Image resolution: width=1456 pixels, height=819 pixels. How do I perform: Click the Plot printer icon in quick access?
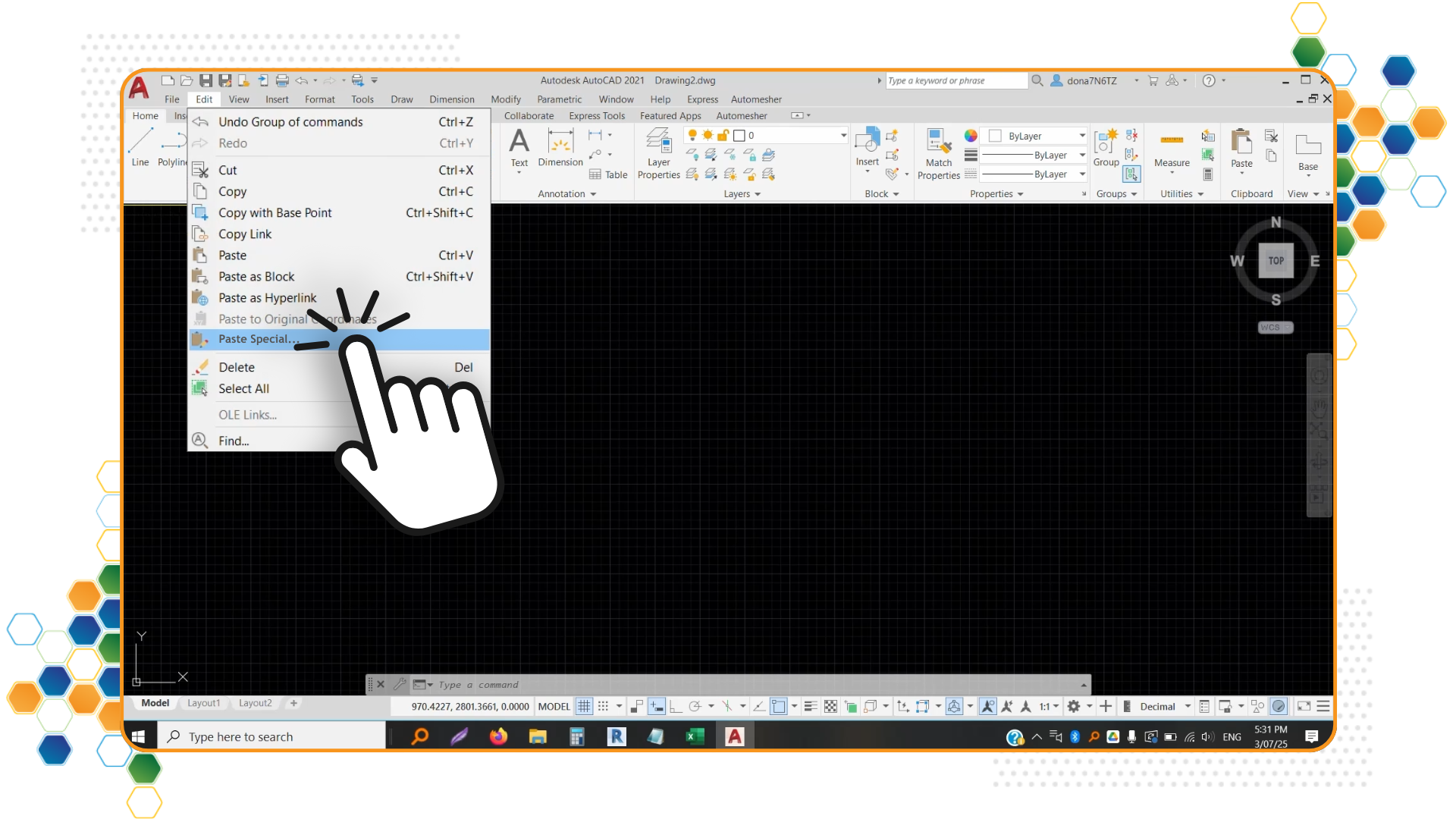point(282,80)
